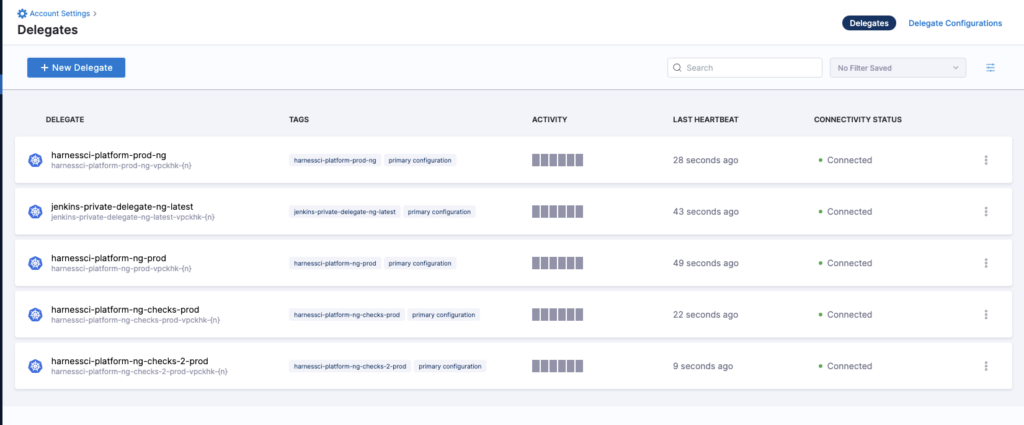The width and height of the screenshot is (1024, 425).
Task: Click the harnessci-platform-prod-ng-vpckhk-{n} hostname
Action: tap(121, 166)
